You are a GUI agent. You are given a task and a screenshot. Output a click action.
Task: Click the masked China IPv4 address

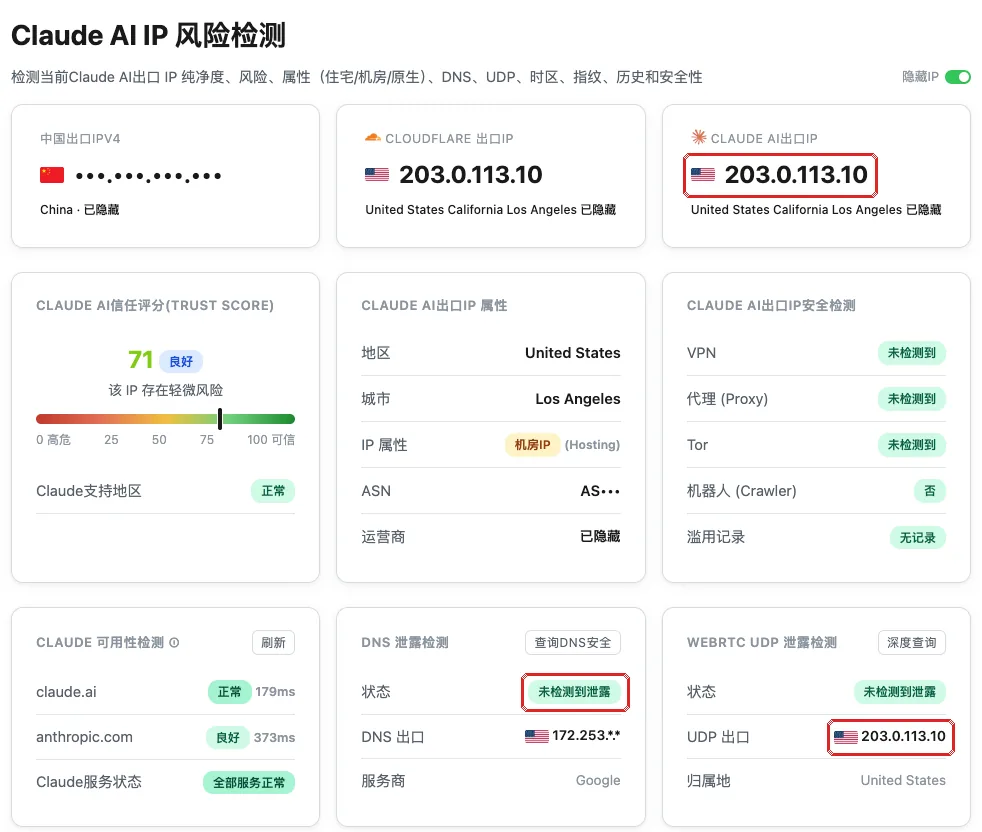point(148,176)
